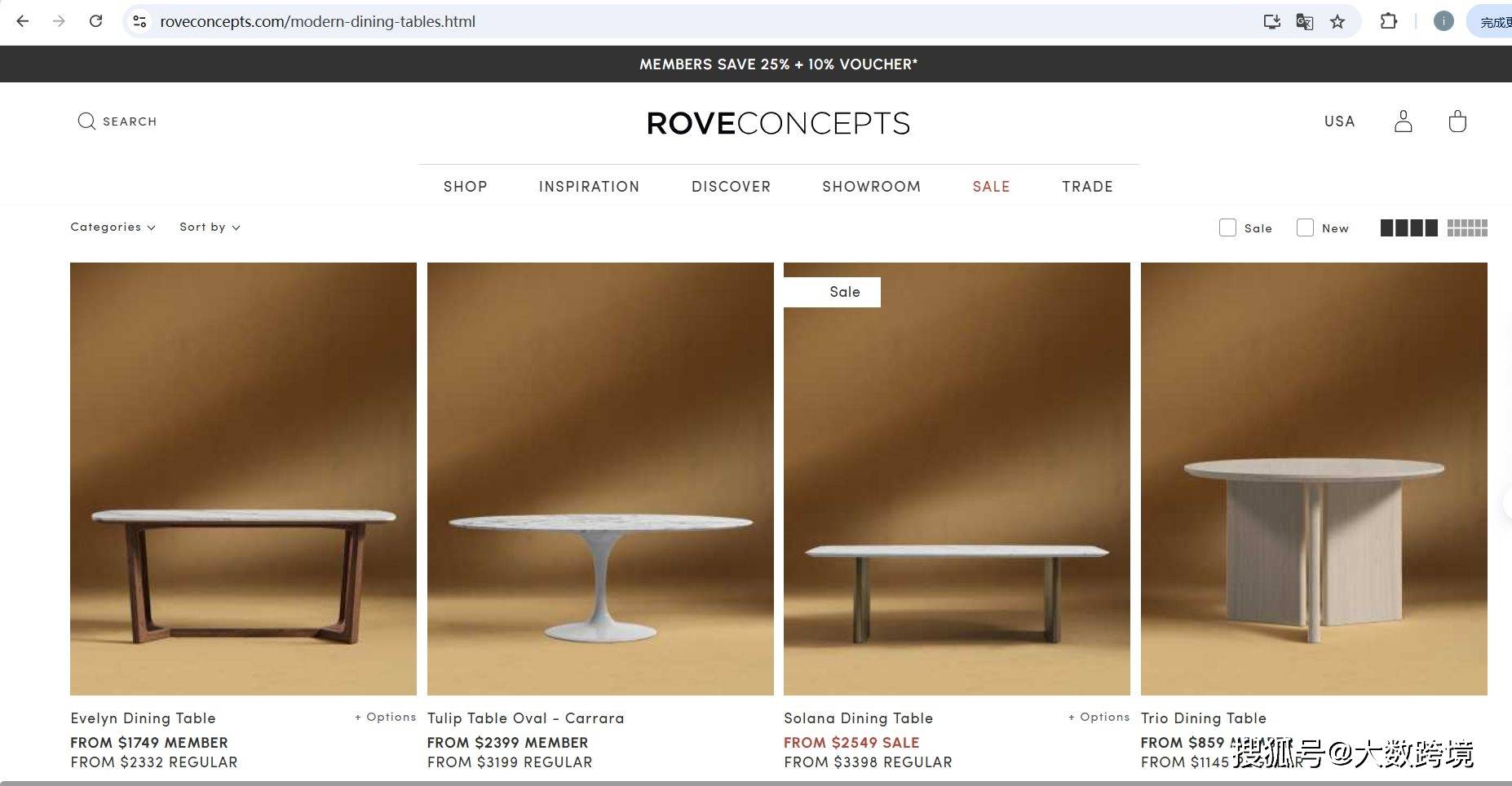Click the search magnifier icon

coord(86,121)
